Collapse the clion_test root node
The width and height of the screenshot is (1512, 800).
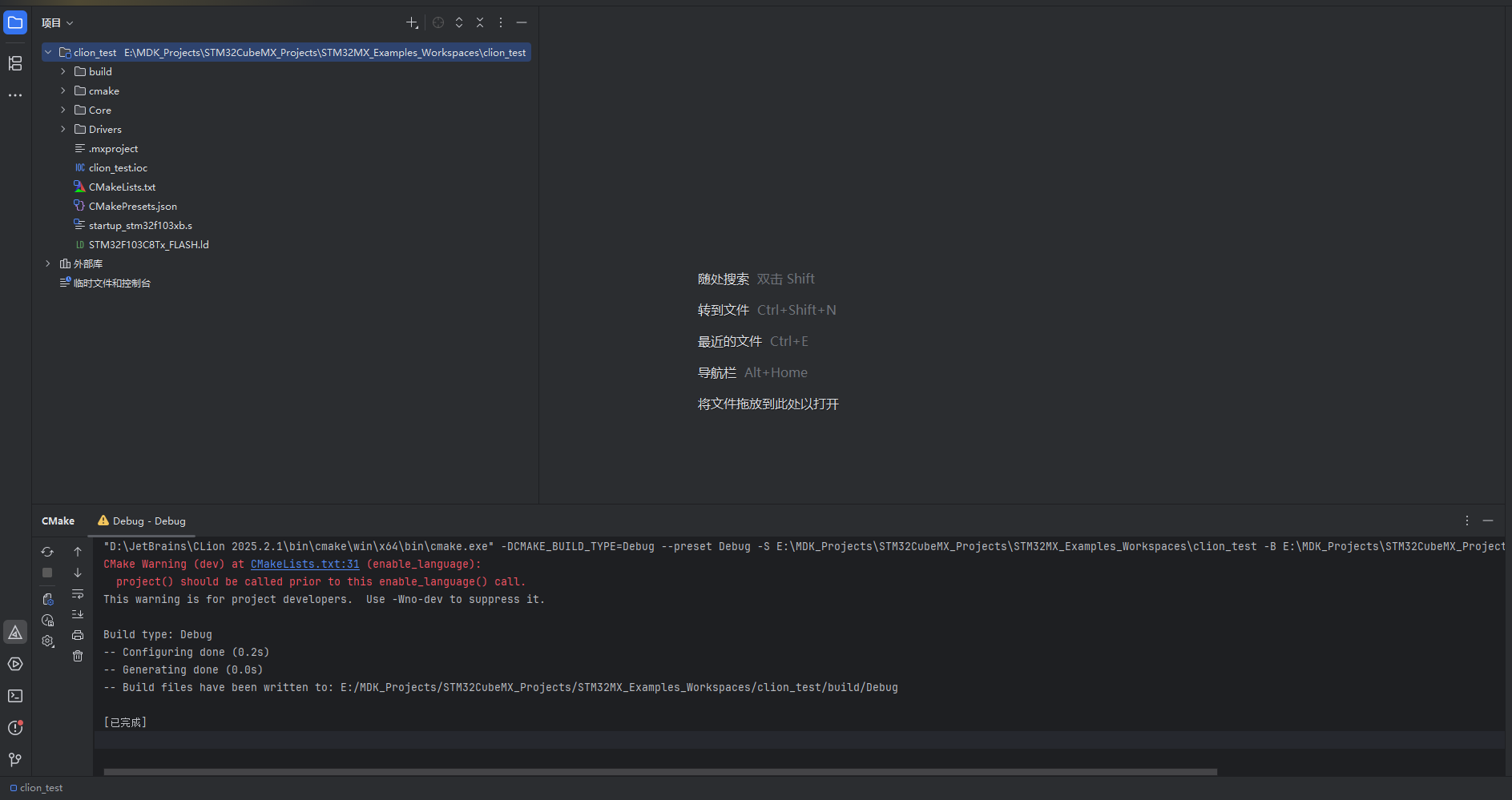[48, 53]
